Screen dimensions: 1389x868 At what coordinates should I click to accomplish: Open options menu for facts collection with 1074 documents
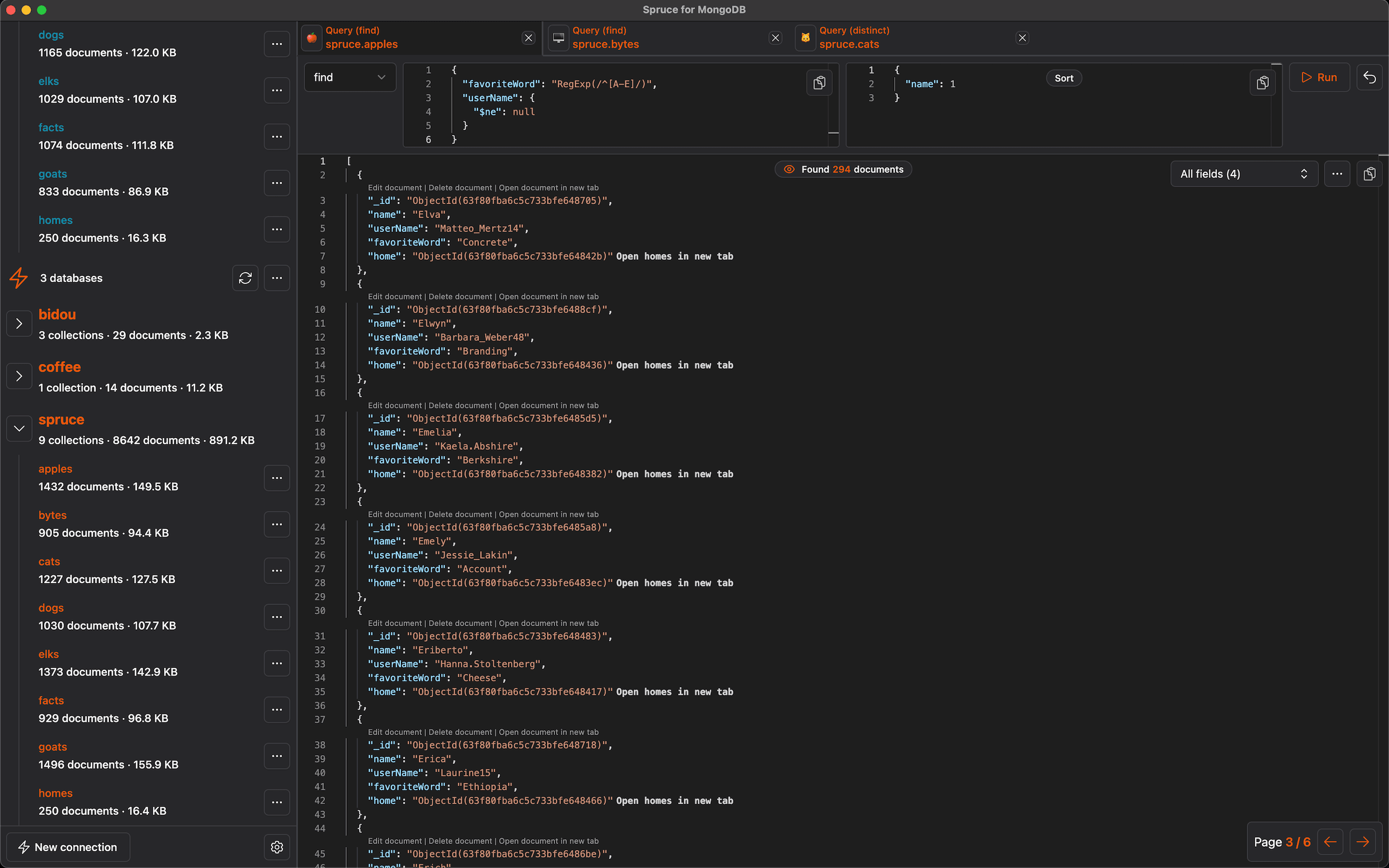pos(277,137)
